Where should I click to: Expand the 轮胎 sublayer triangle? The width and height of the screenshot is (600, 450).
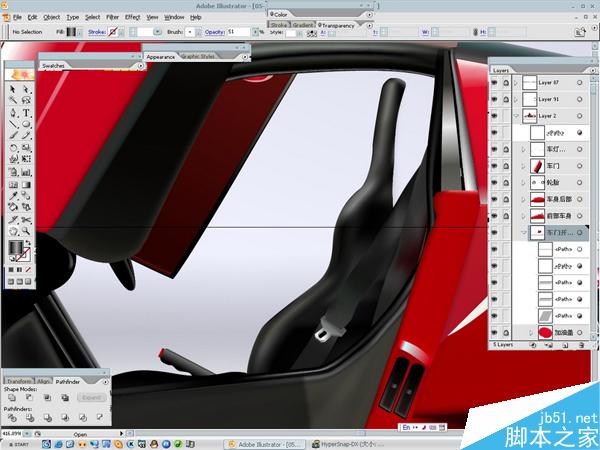click(x=524, y=183)
